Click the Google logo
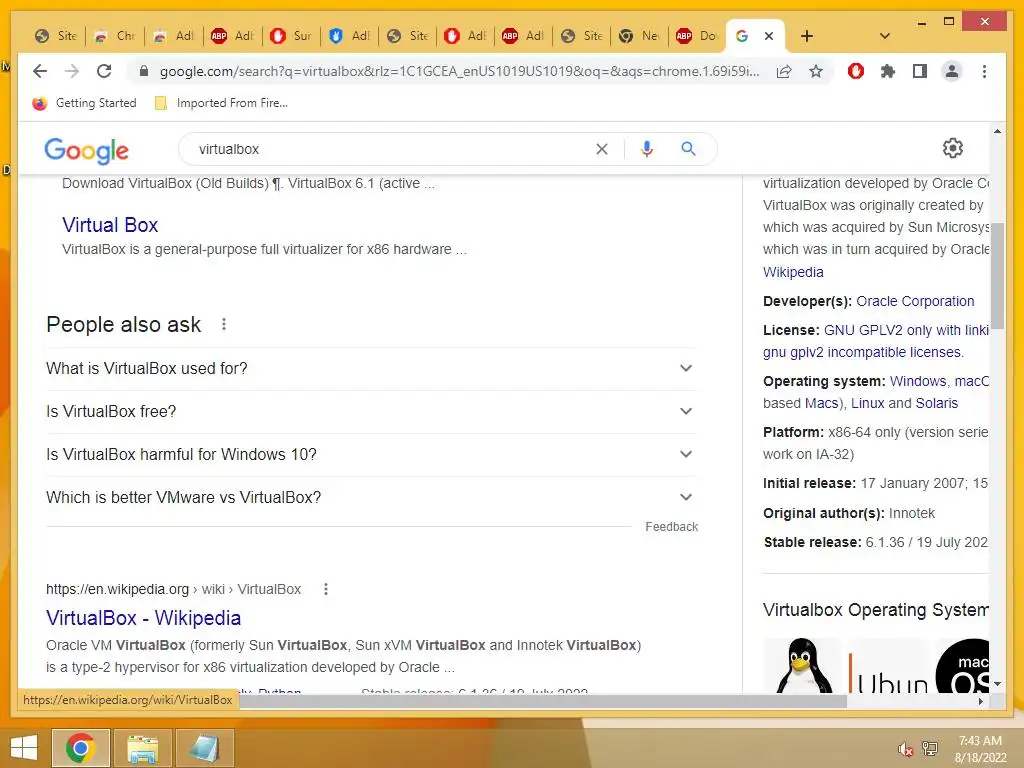This screenshot has width=1024, height=768. 86,150
